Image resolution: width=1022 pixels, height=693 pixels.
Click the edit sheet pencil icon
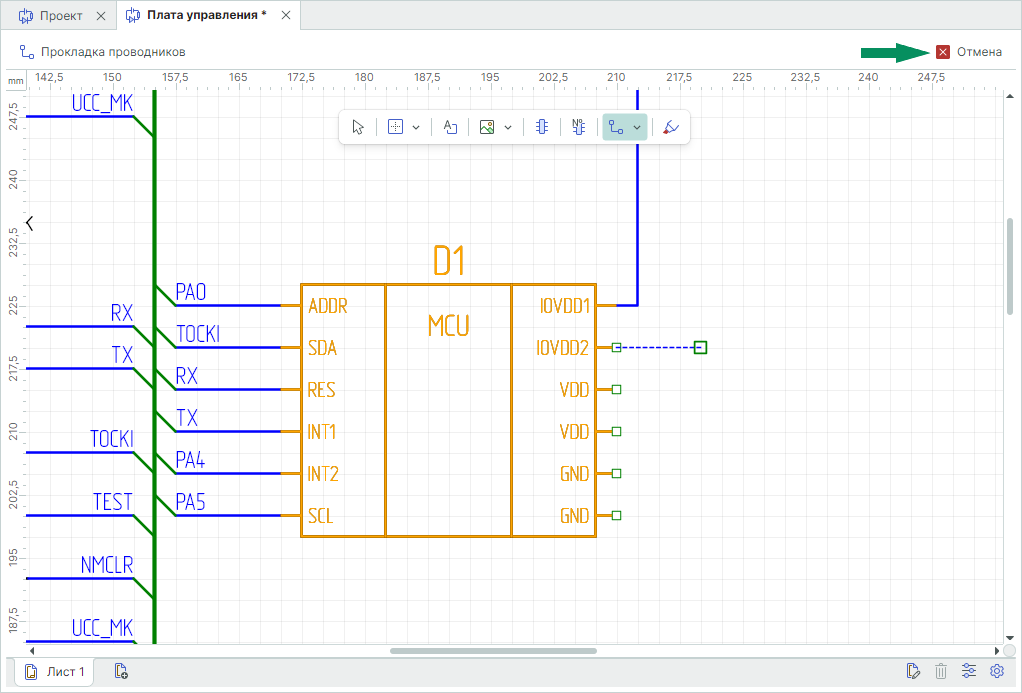[912, 671]
